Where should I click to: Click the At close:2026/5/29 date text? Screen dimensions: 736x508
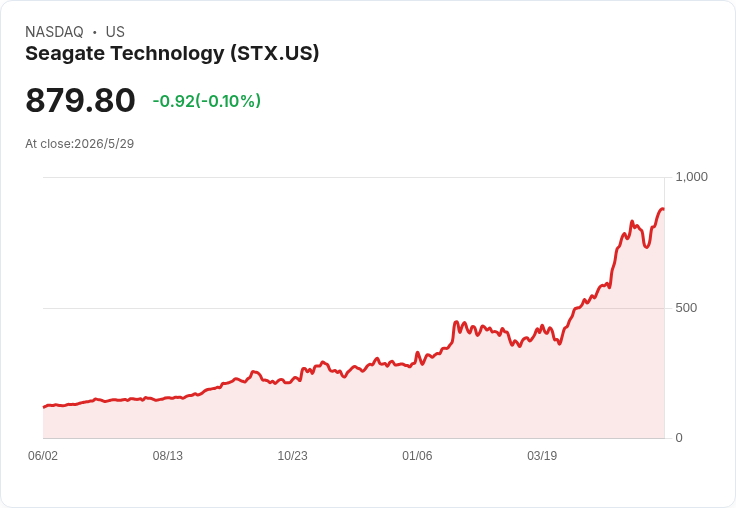pyautogui.click(x=79, y=144)
